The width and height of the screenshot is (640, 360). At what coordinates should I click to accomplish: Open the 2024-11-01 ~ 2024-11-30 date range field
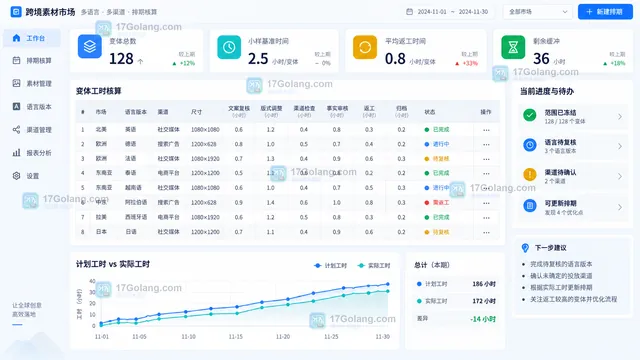pos(449,12)
